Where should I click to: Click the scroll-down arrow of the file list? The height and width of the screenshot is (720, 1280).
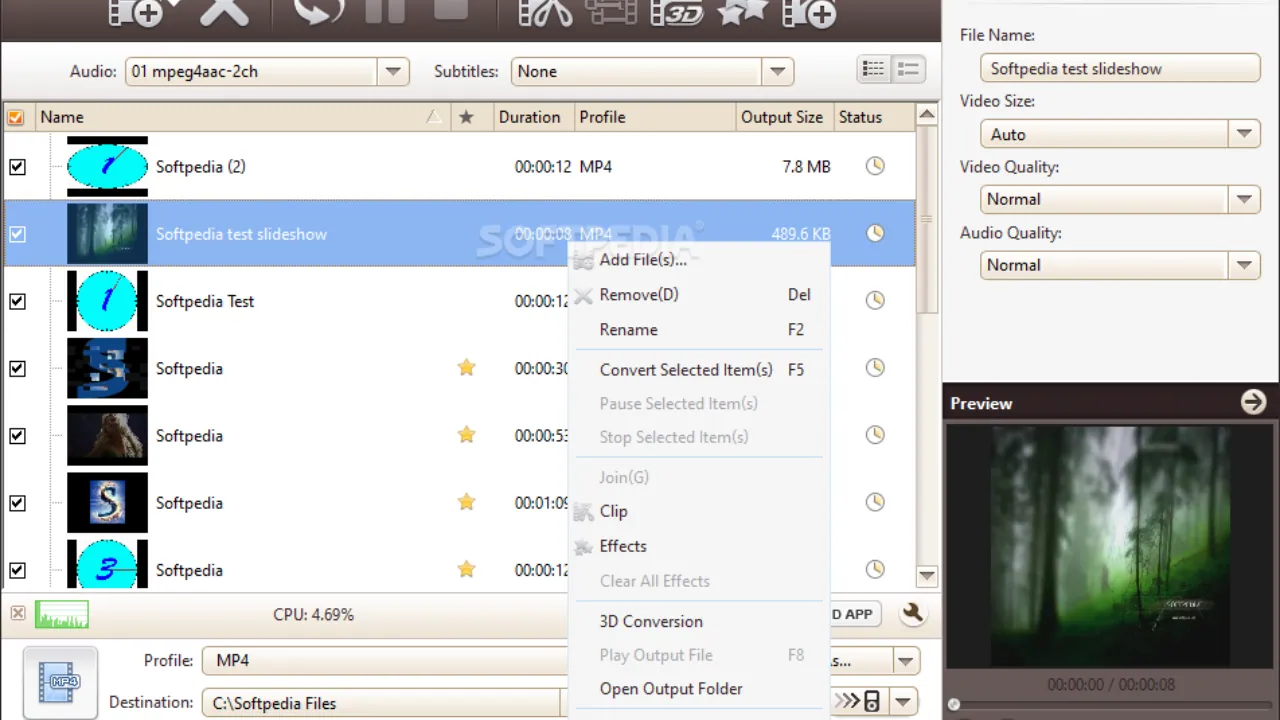[927, 575]
